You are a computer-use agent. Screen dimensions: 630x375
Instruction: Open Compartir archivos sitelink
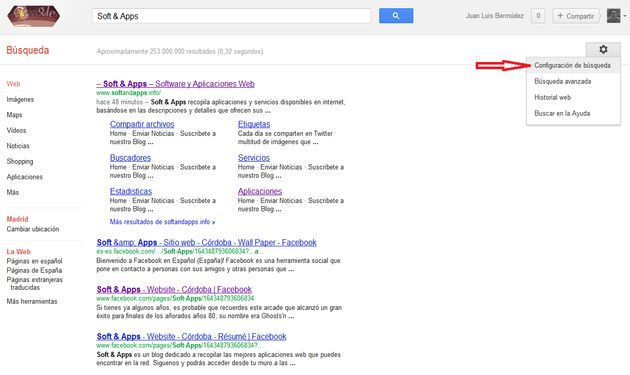click(x=142, y=124)
